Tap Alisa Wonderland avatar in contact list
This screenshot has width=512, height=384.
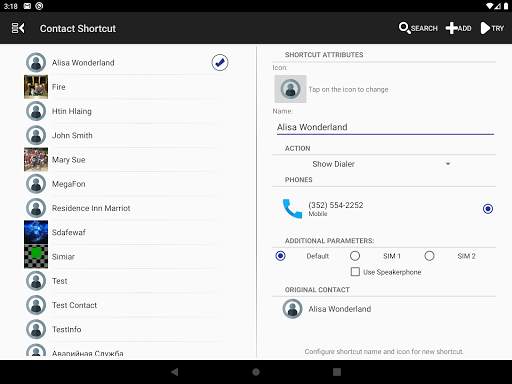click(36, 63)
